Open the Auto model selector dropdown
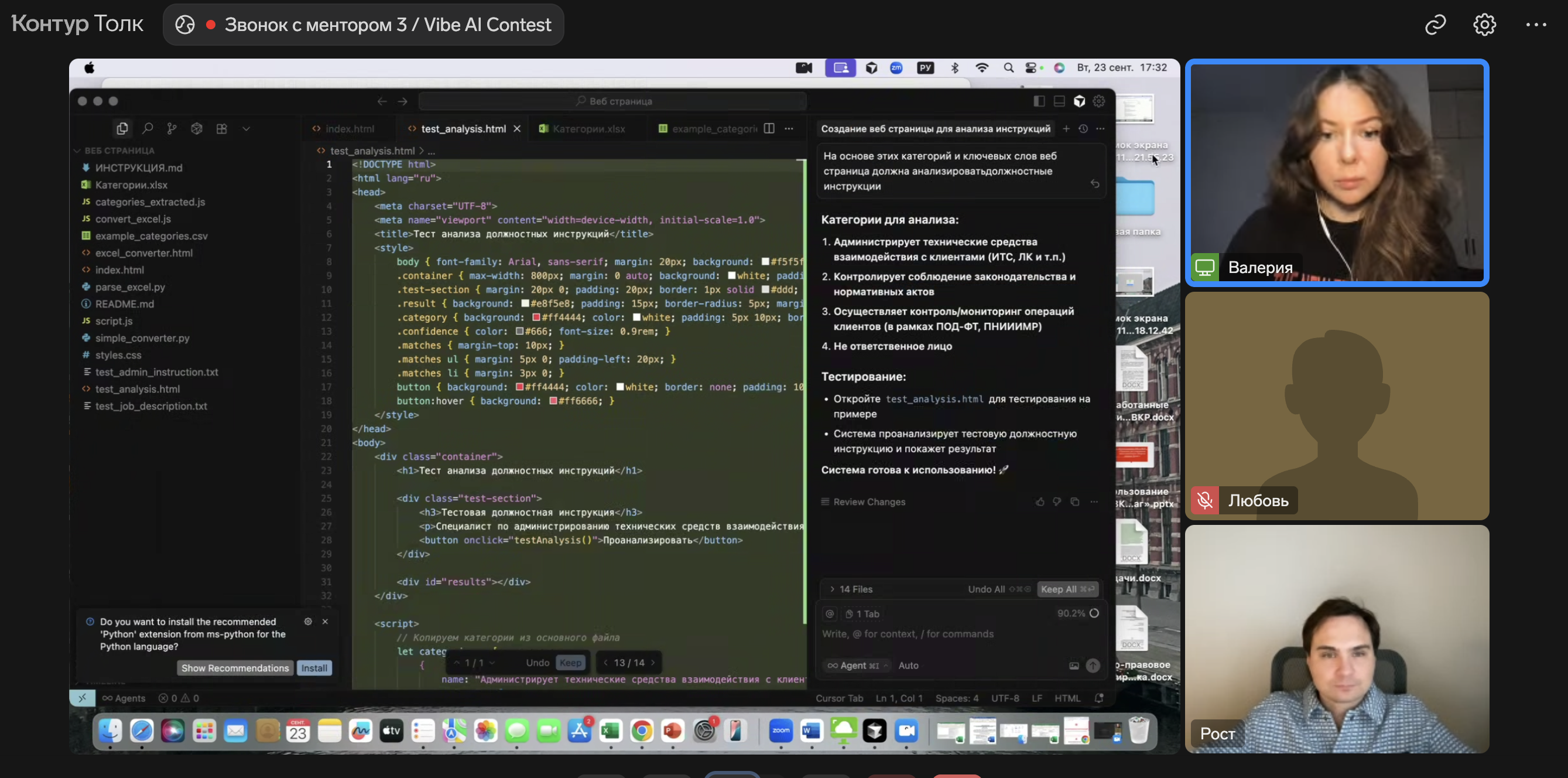This screenshot has height=778, width=1568. (x=908, y=666)
